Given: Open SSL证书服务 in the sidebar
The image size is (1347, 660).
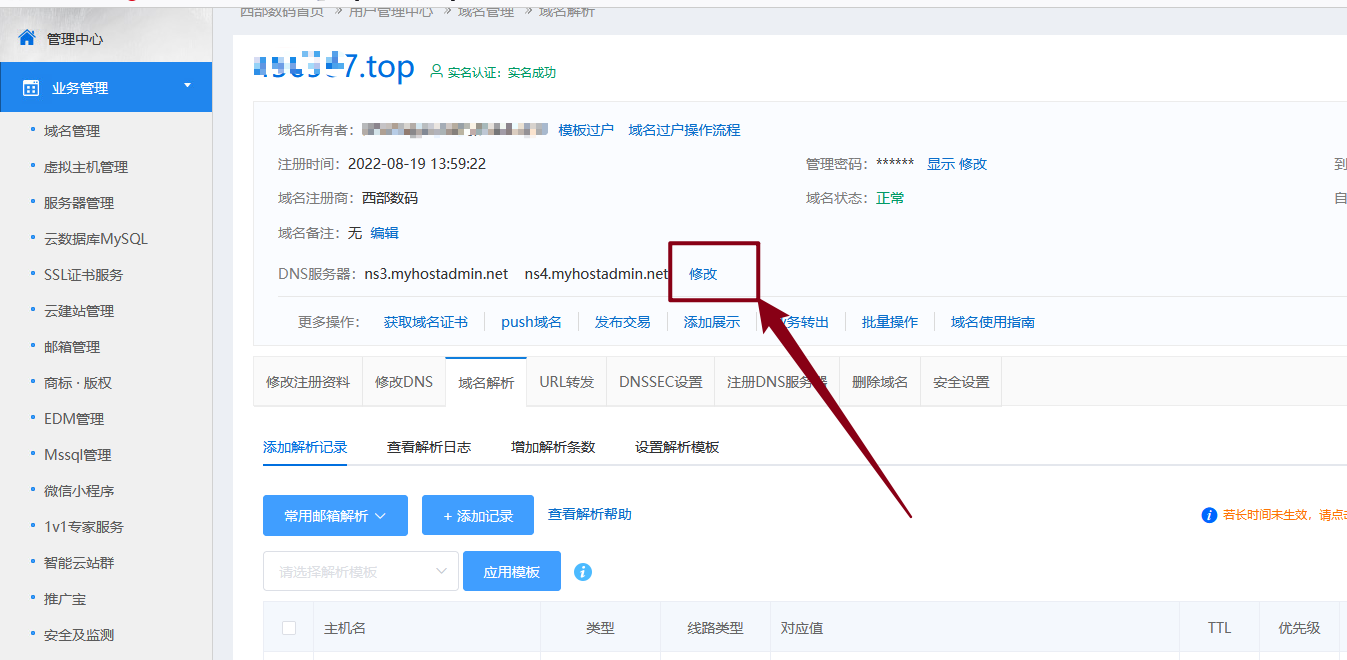Looking at the screenshot, I should (83, 275).
